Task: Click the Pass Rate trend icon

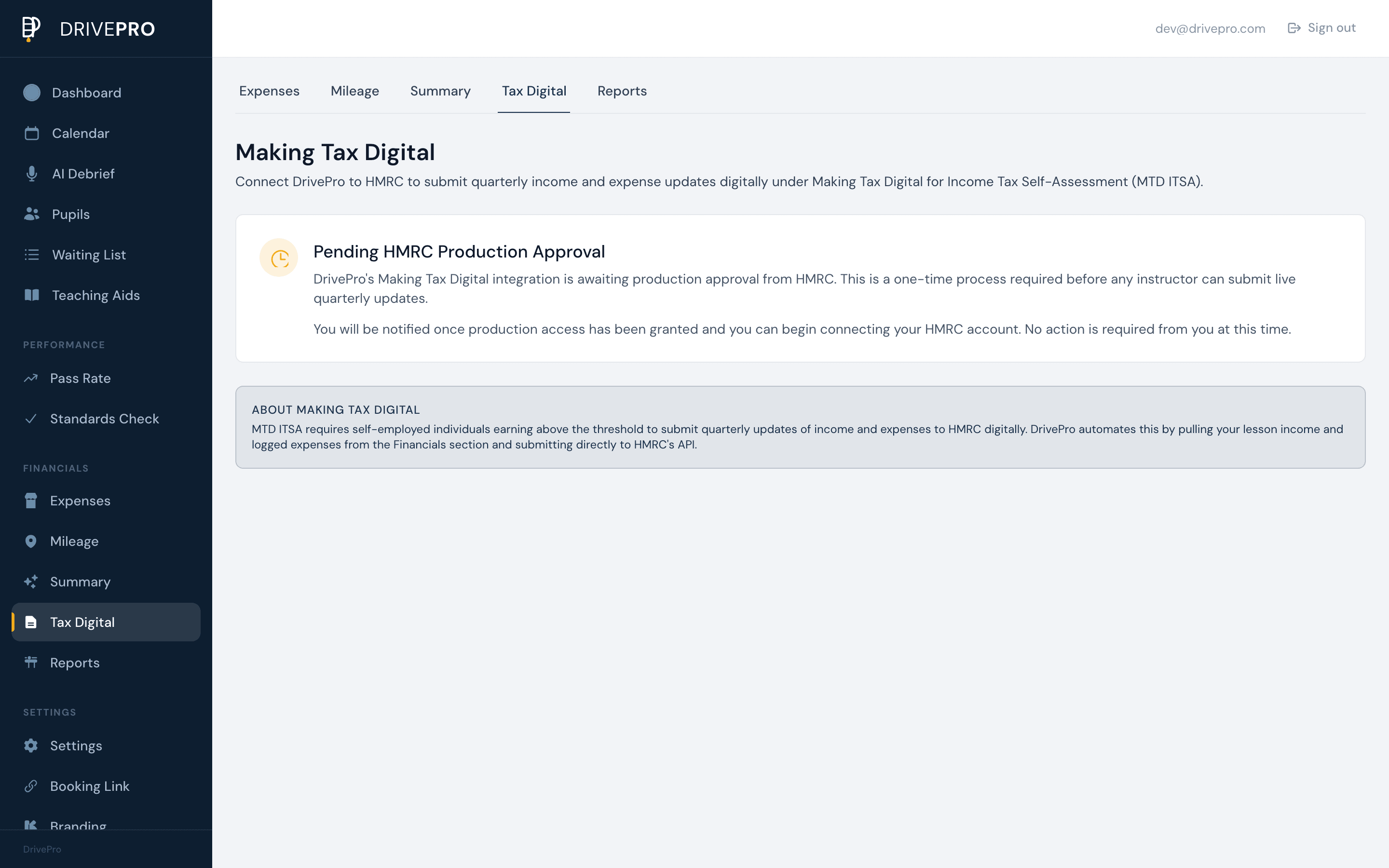Action: pos(31,378)
